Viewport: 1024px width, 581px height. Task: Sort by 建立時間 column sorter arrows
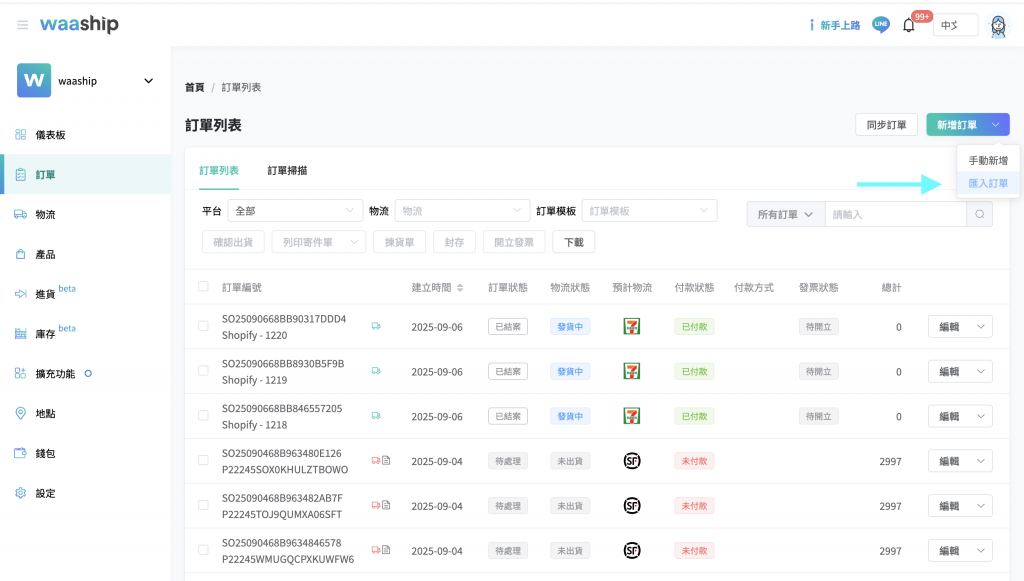click(460, 288)
